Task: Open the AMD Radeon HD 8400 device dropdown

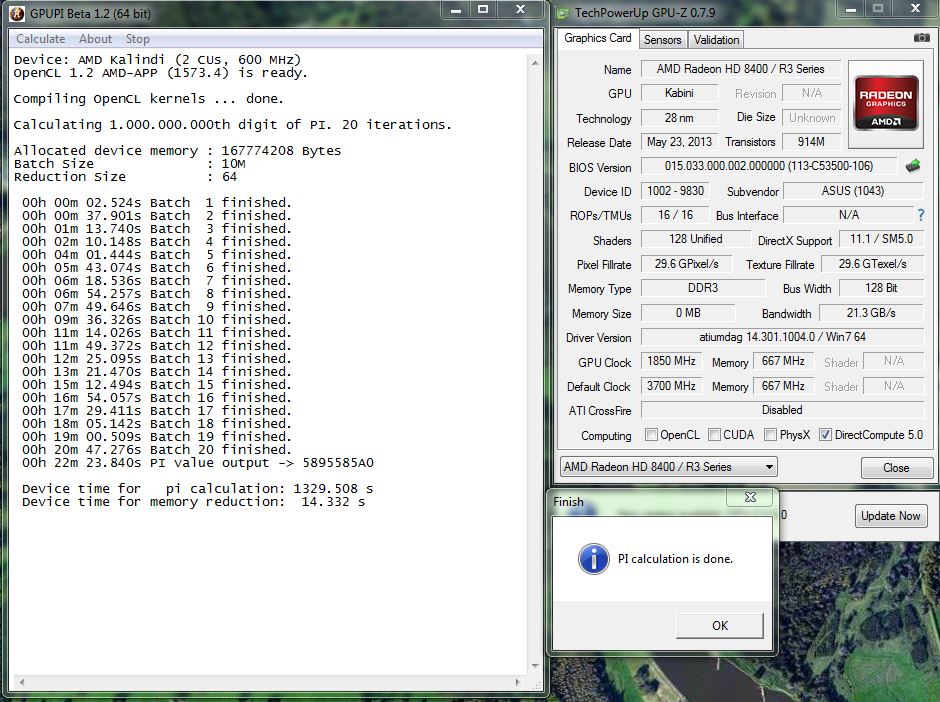Action: click(x=668, y=466)
